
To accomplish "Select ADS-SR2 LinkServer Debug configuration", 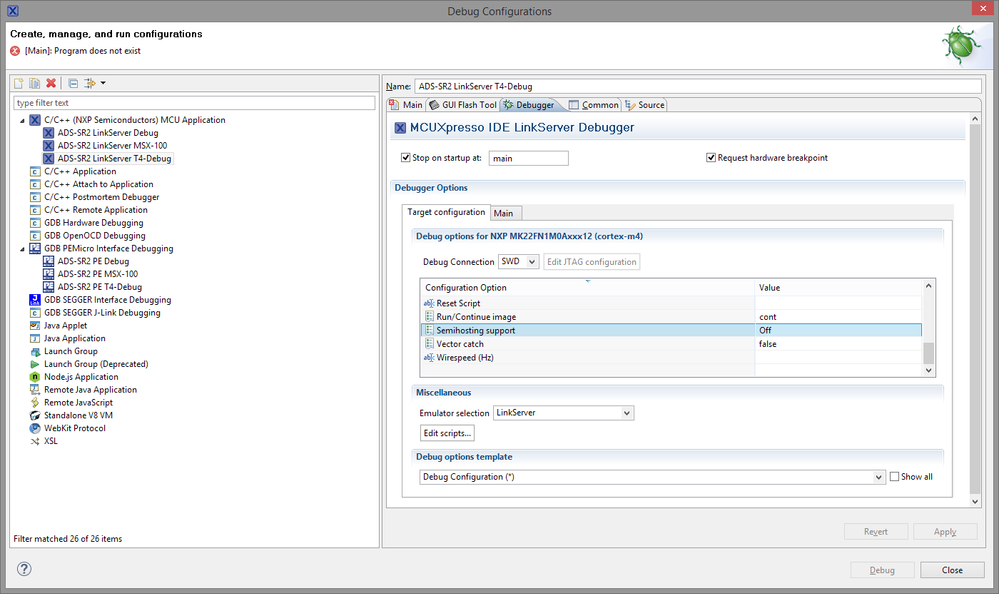I will 108,133.
